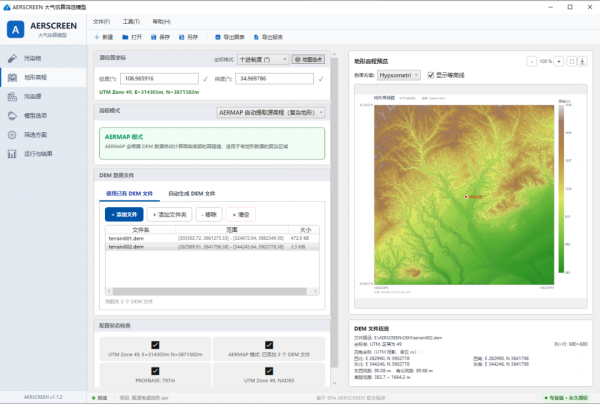Click the green UTM Zone 49 coordinate text
Screen dimensions: 600x404
tap(149, 92)
